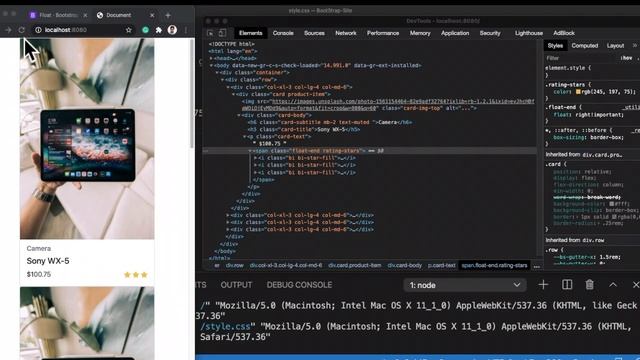This screenshot has width=640, height=360.
Task: Open the Memory tab in DevTools
Action: coord(420,33)
